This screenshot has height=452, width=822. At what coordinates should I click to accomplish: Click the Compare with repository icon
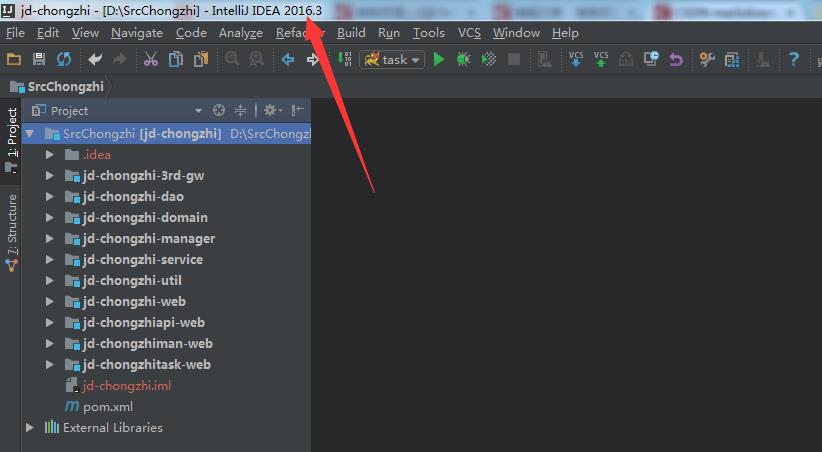[x=626, y=59]
